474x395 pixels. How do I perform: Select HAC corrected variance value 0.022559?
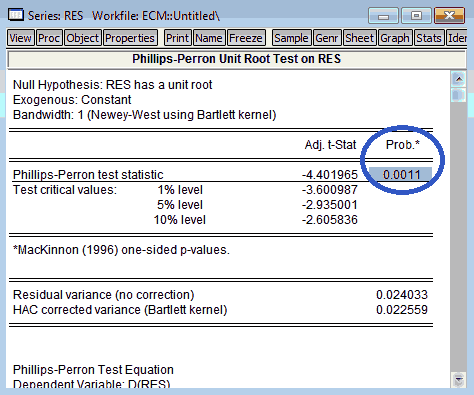[402, 309]
